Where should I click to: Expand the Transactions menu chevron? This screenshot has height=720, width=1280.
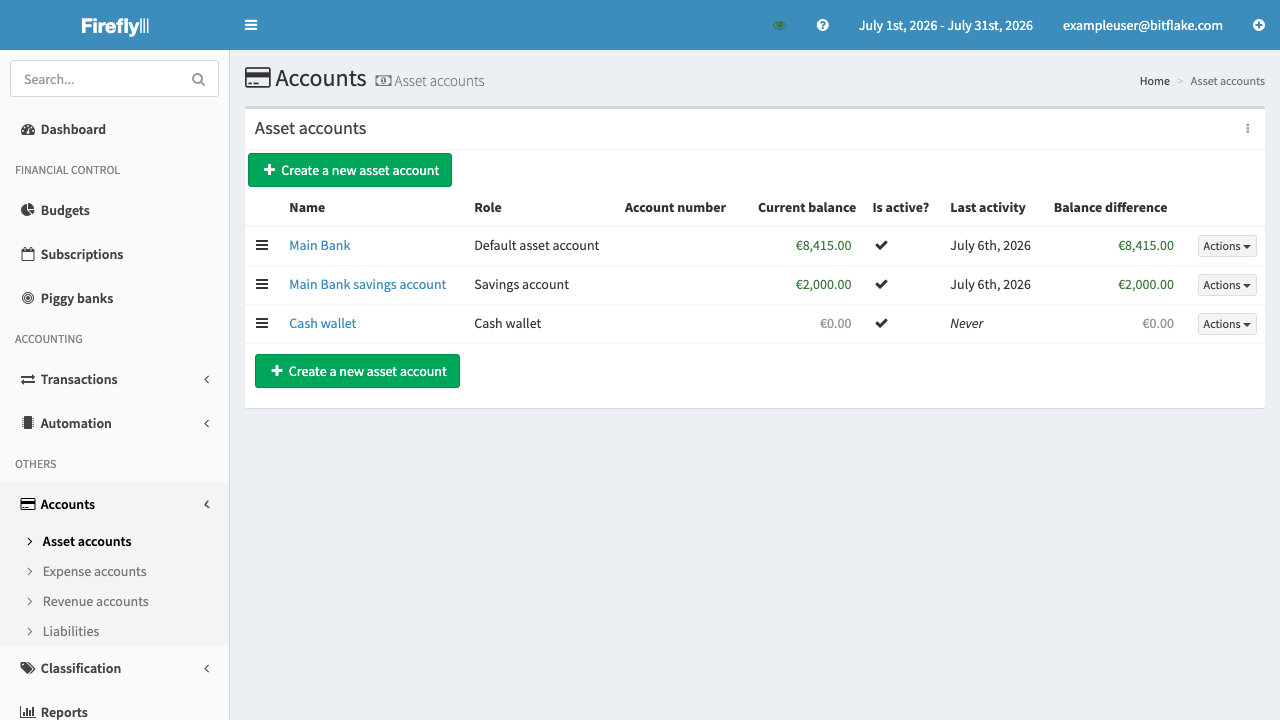(207, 379)
